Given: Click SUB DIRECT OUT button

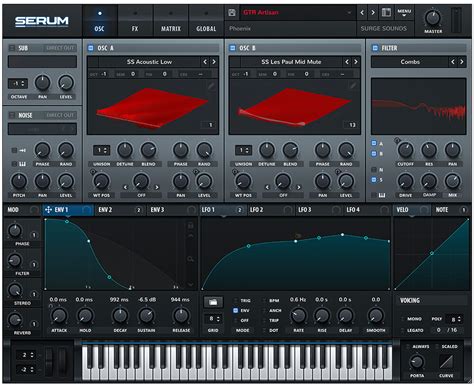Looking at the screenshot, I should 60,48.
